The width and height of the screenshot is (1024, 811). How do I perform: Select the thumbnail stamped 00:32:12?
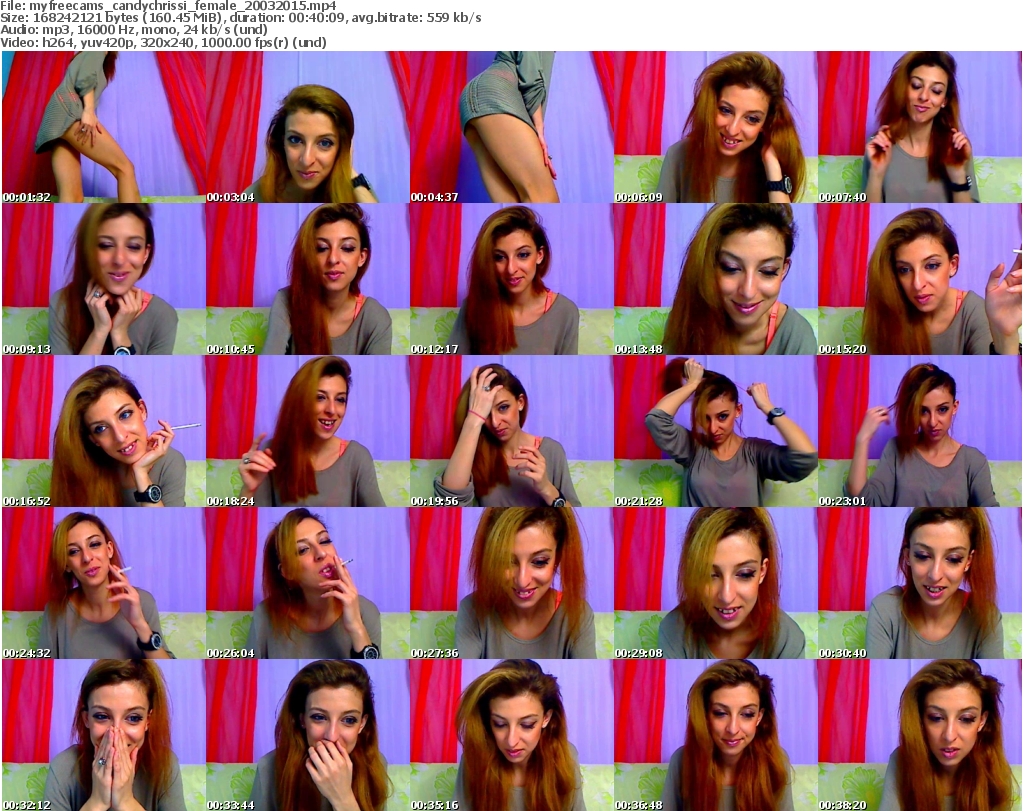click(104, 735)
